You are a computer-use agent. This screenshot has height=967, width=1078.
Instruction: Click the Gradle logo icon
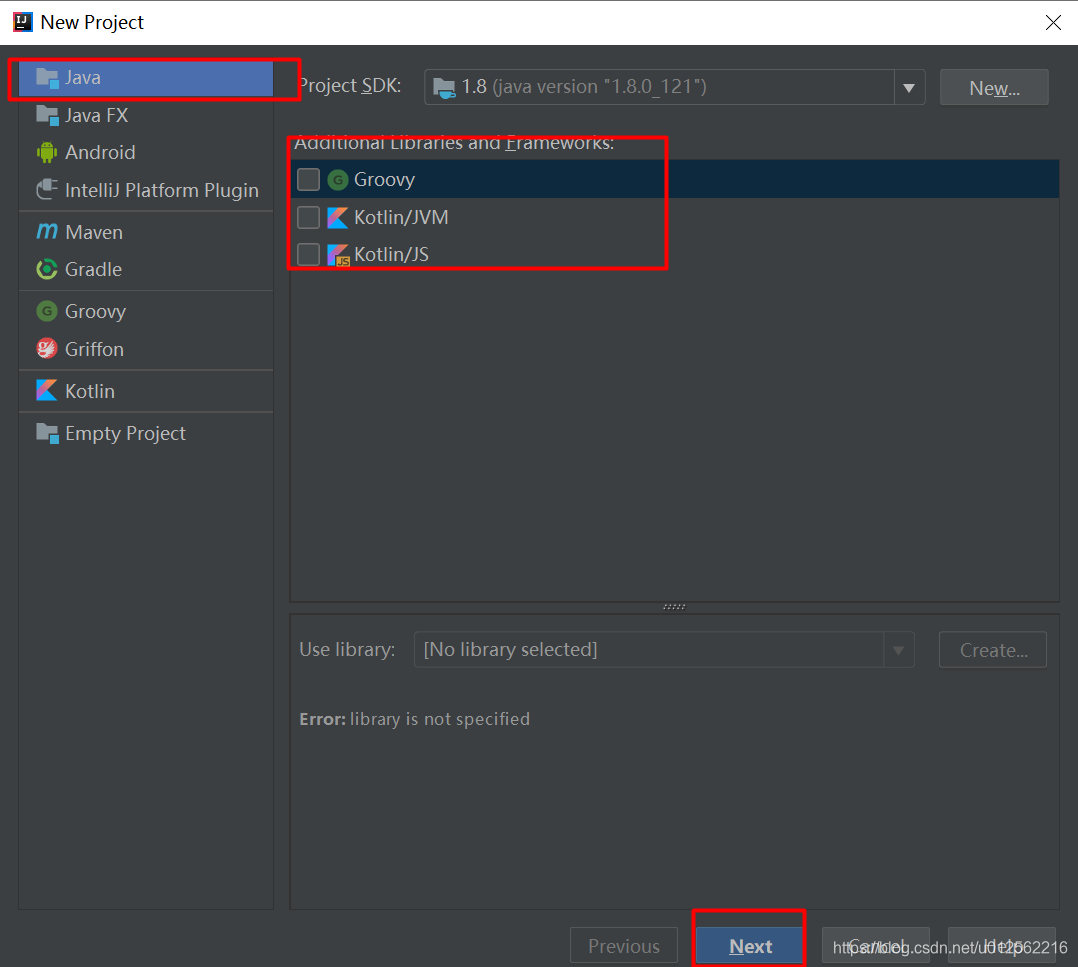[47, 269]
